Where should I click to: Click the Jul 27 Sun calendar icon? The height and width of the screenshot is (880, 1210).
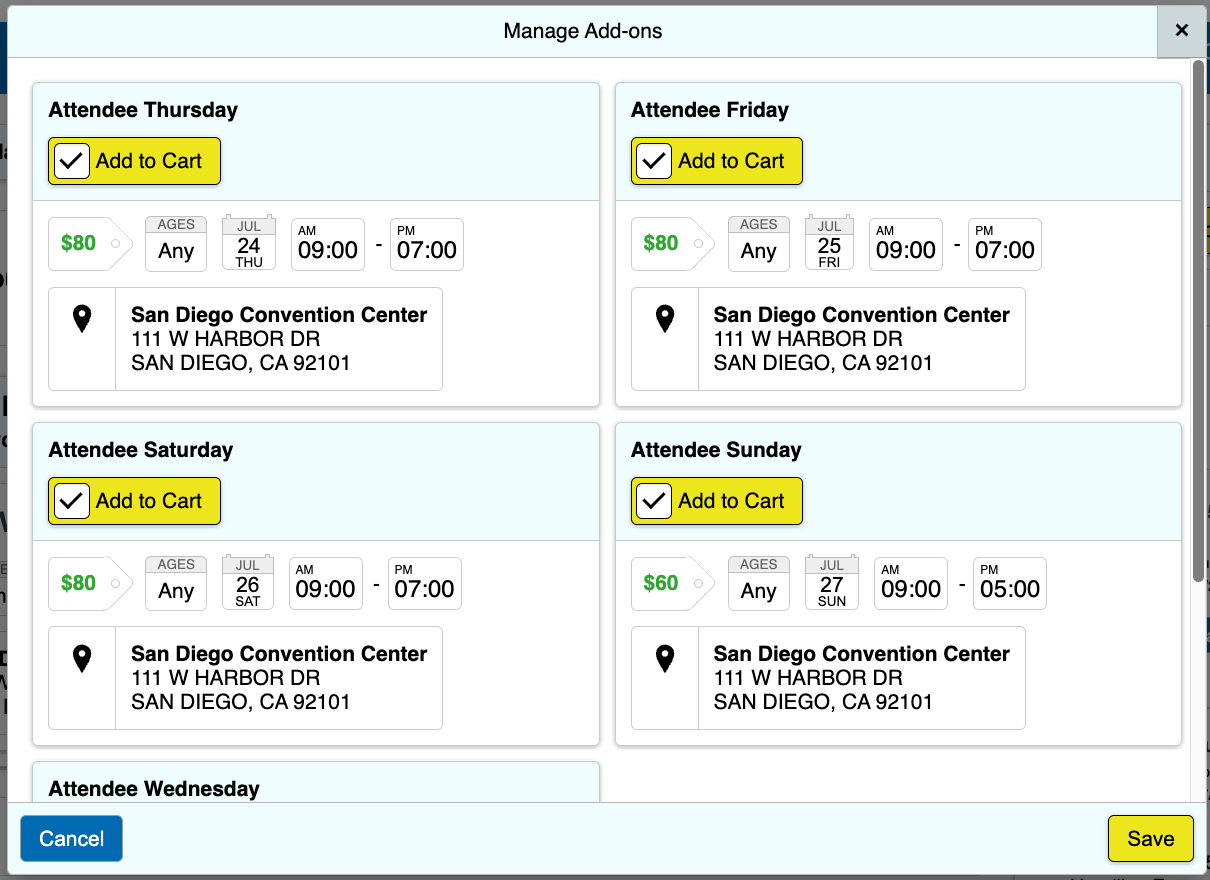pos(831,583)
